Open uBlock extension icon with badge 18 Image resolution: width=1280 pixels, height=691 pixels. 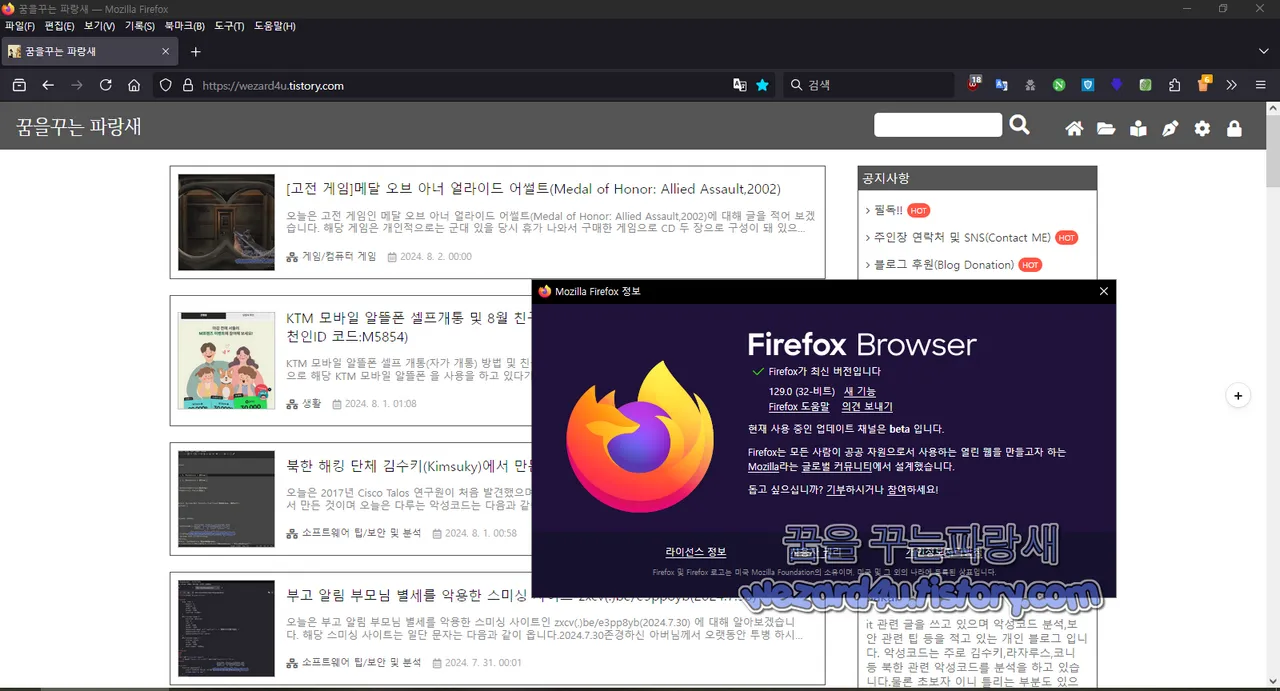coord(973,84)
